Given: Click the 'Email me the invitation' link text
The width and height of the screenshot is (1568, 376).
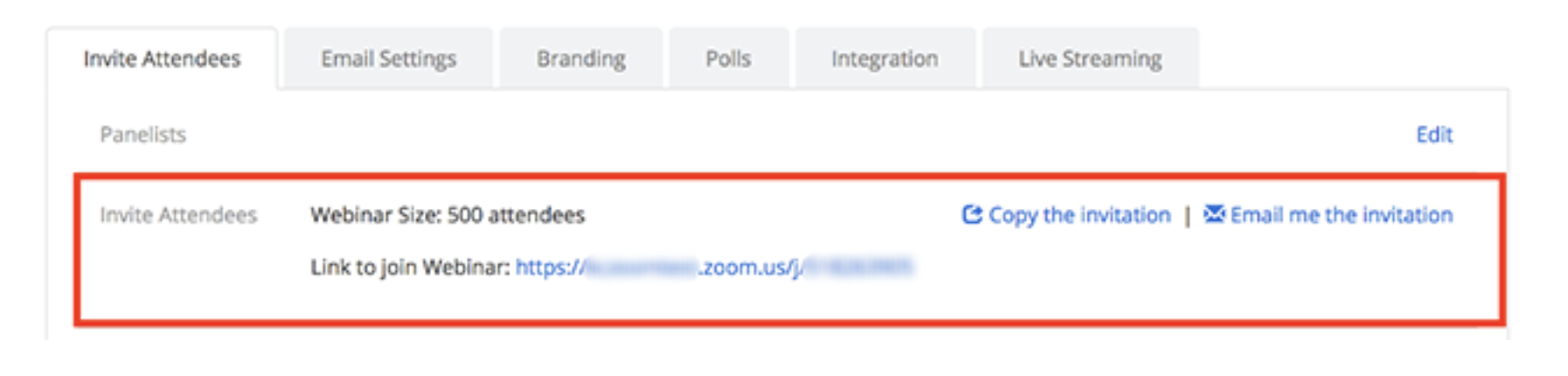Looking at the screenshot, I should (1342, 215).
